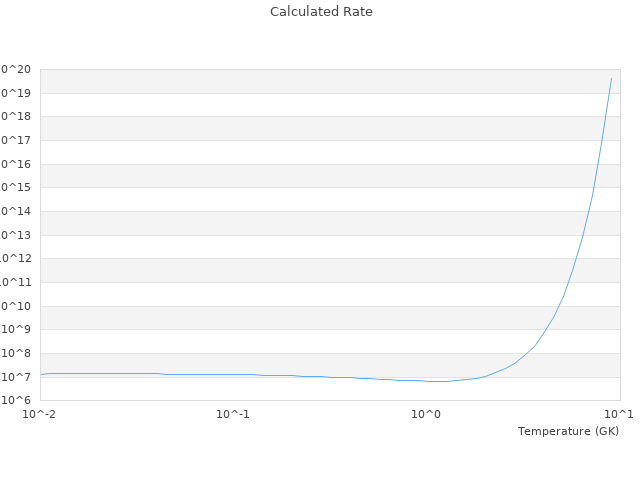Click the "Temperature (GK)" axis label
Screen dimensions: 640x480
point(568,431)
